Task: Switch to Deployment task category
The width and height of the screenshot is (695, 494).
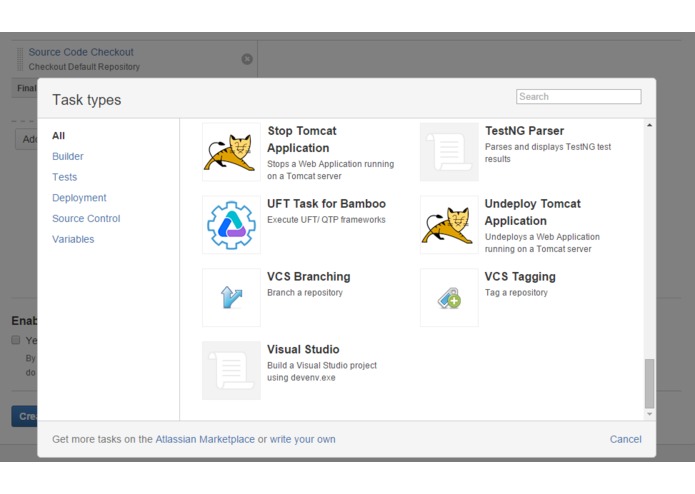Action: coord(79,198)
